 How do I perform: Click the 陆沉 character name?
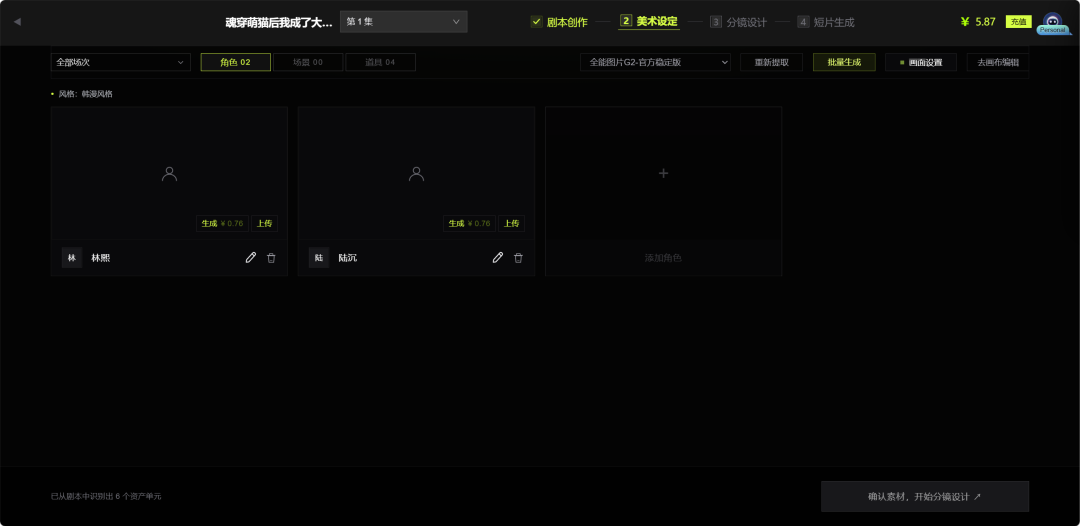click(x=348, y=258)
